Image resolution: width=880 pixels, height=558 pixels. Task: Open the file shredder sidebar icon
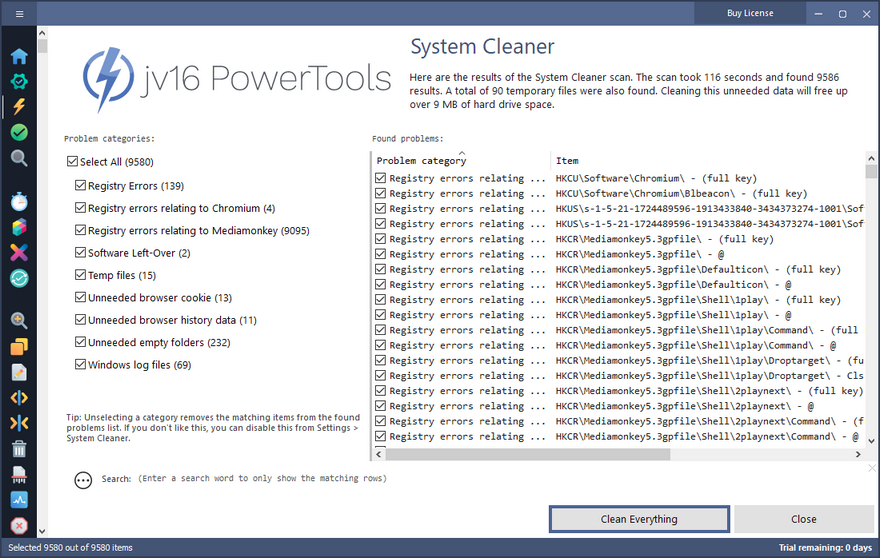point(19,475)
